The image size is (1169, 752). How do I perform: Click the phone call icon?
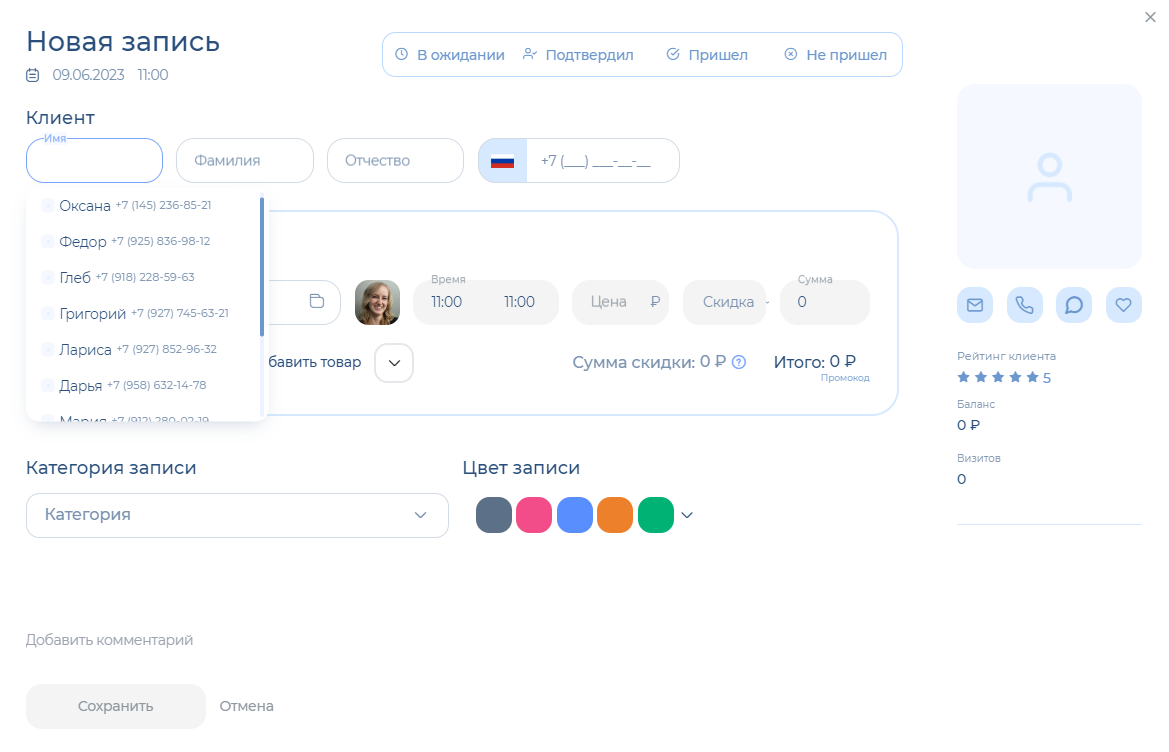pyautogui.click(x=1024, y=305)
